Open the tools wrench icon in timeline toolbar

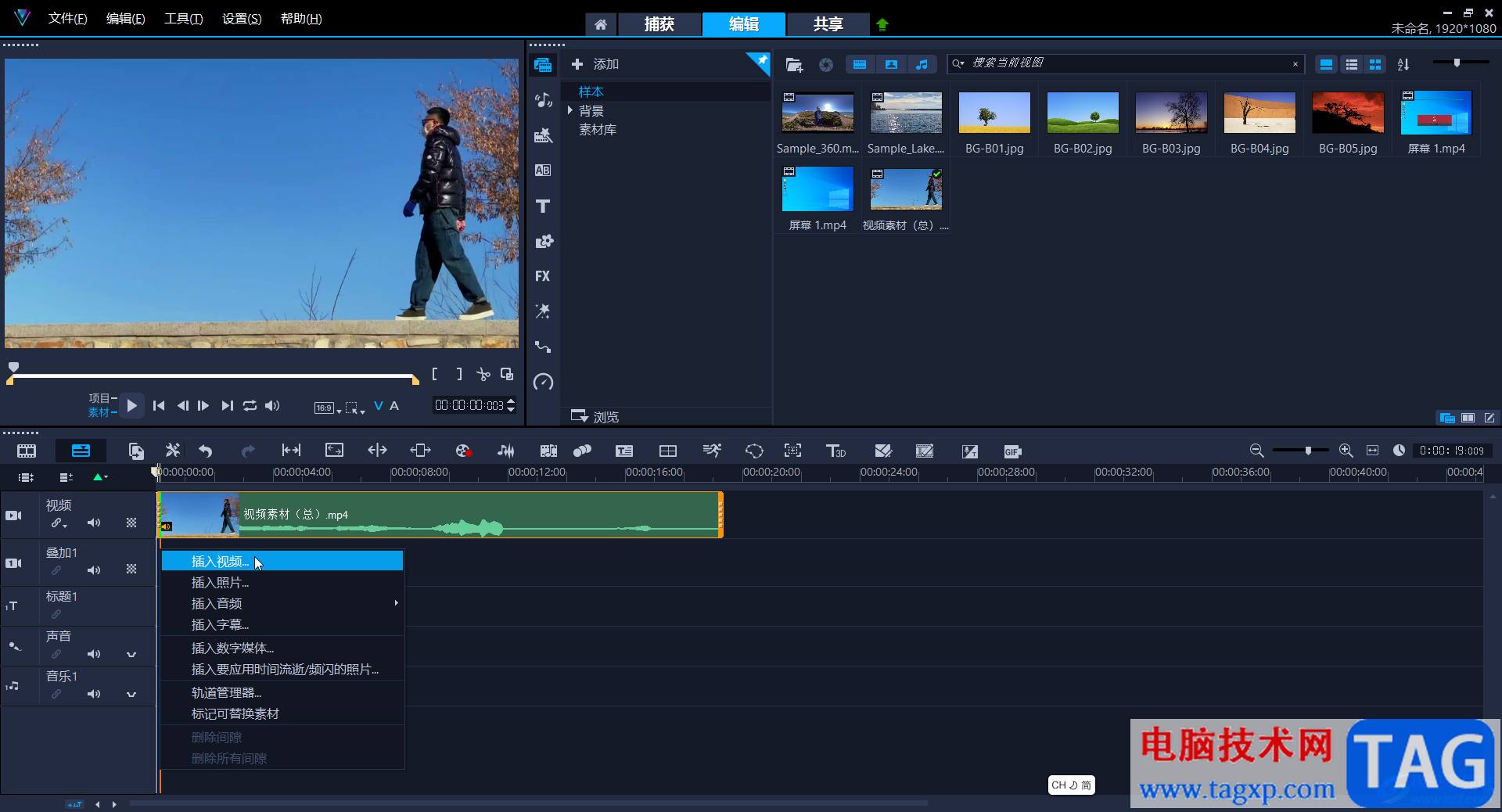[172, 451]
